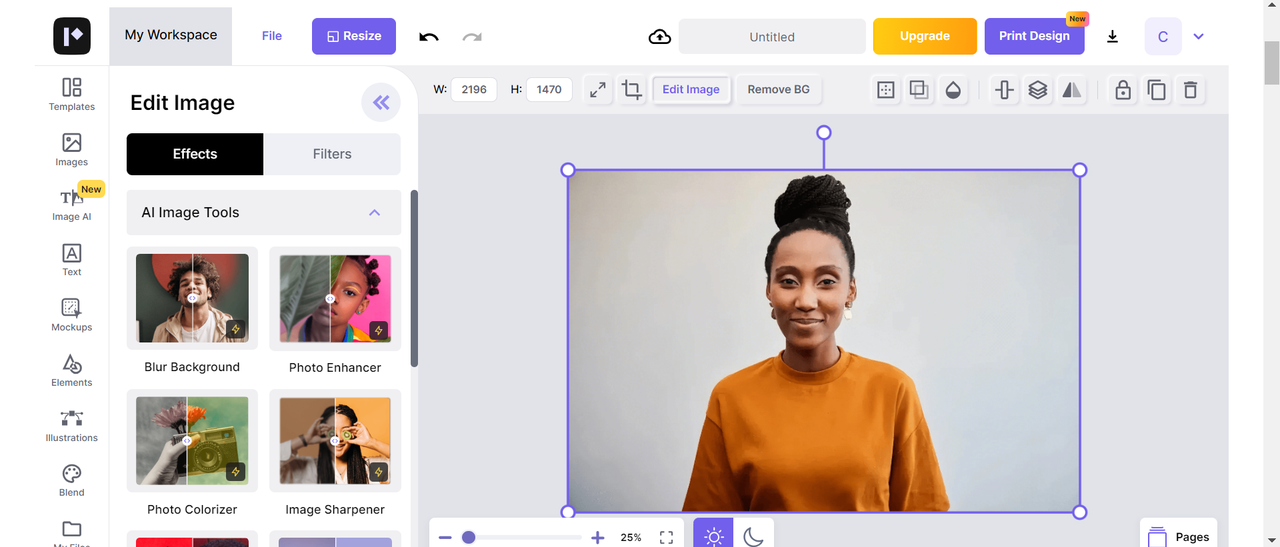This screenshot has width=1280, height=547.
Task: Zoom out with minus icon
Action: (445, 537)
